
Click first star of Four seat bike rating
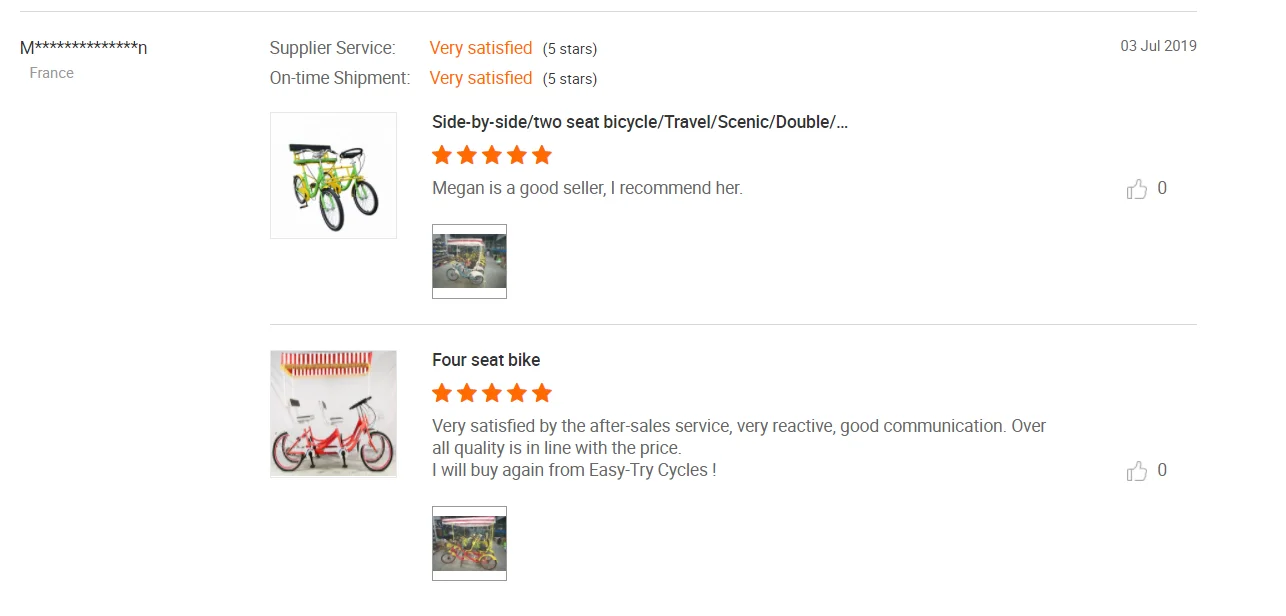[x=442, y=393]
